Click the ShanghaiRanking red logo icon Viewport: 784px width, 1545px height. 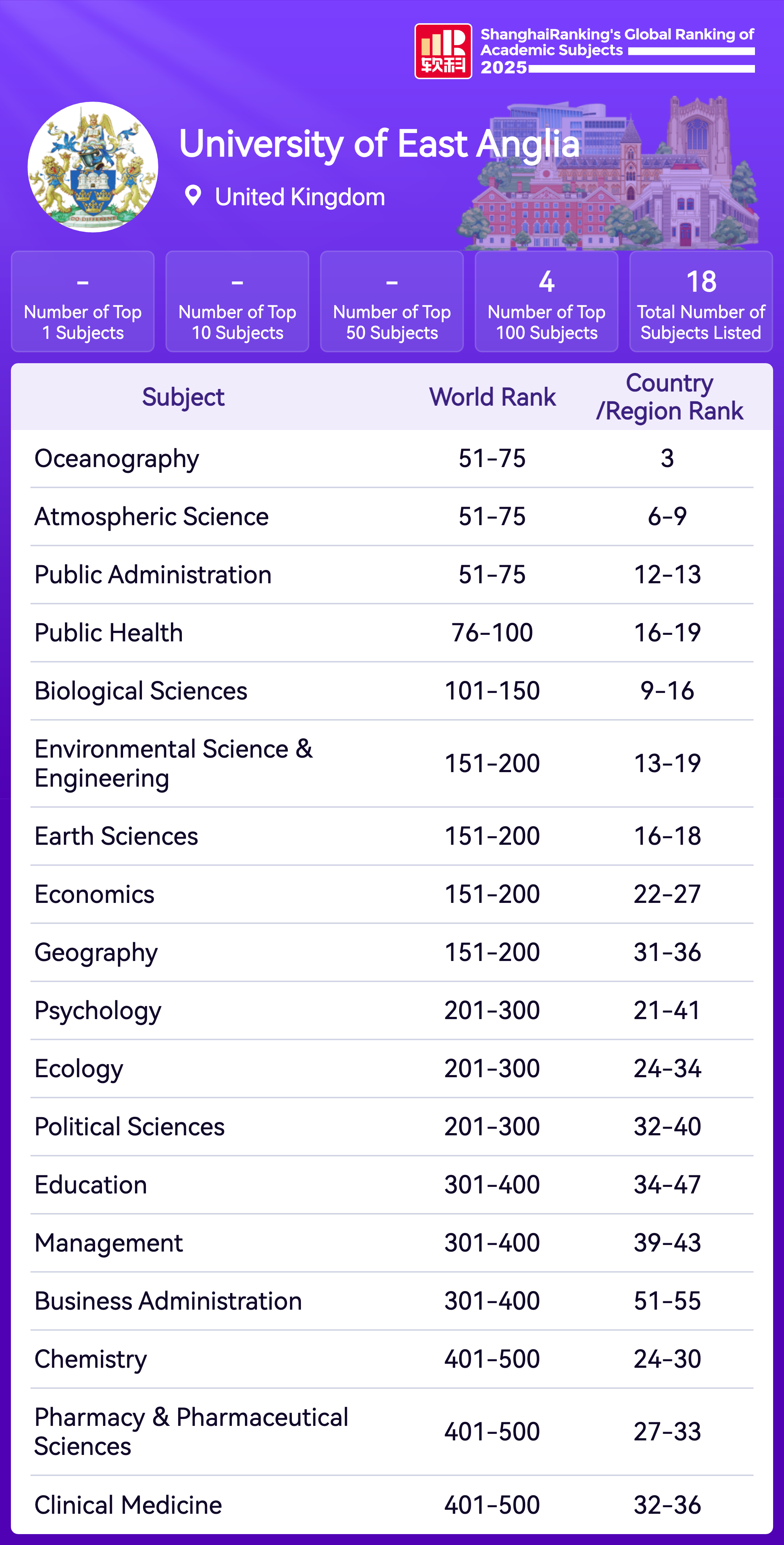[443, 52]
